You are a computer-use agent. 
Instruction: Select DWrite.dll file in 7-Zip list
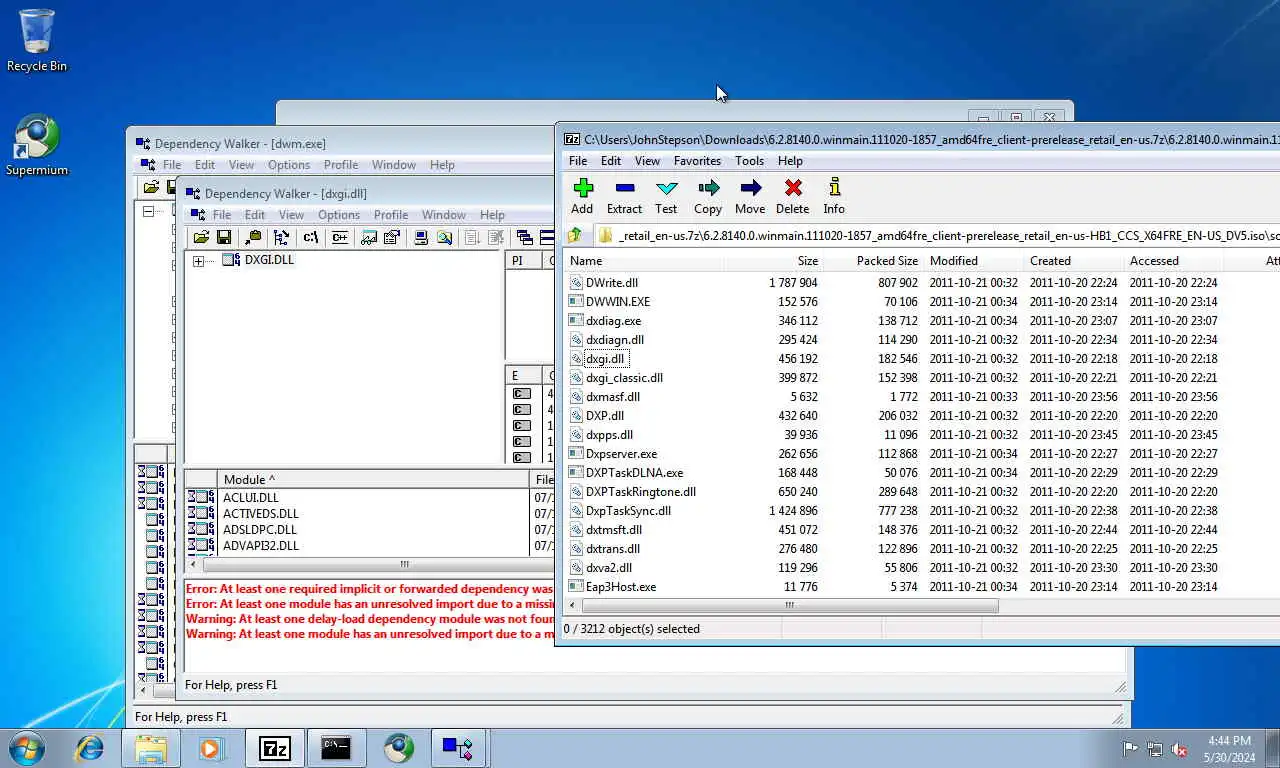[x=612, y=282]
